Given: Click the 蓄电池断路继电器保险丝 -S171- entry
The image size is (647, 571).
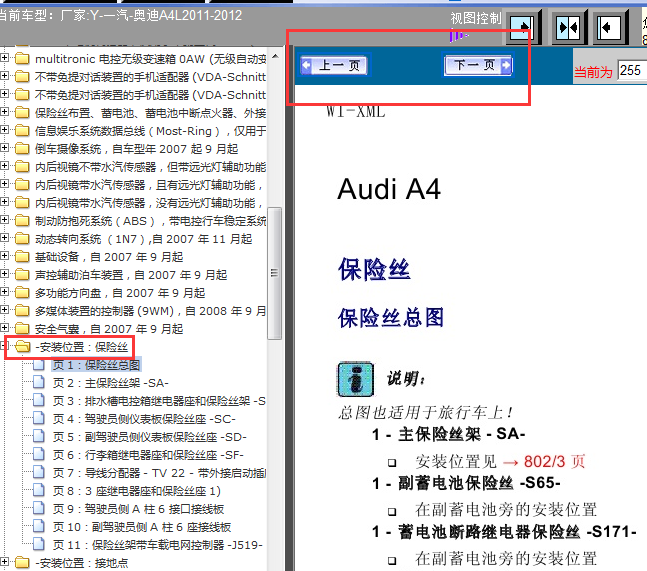Looking at the screenshot, I should tap(517, 531).
